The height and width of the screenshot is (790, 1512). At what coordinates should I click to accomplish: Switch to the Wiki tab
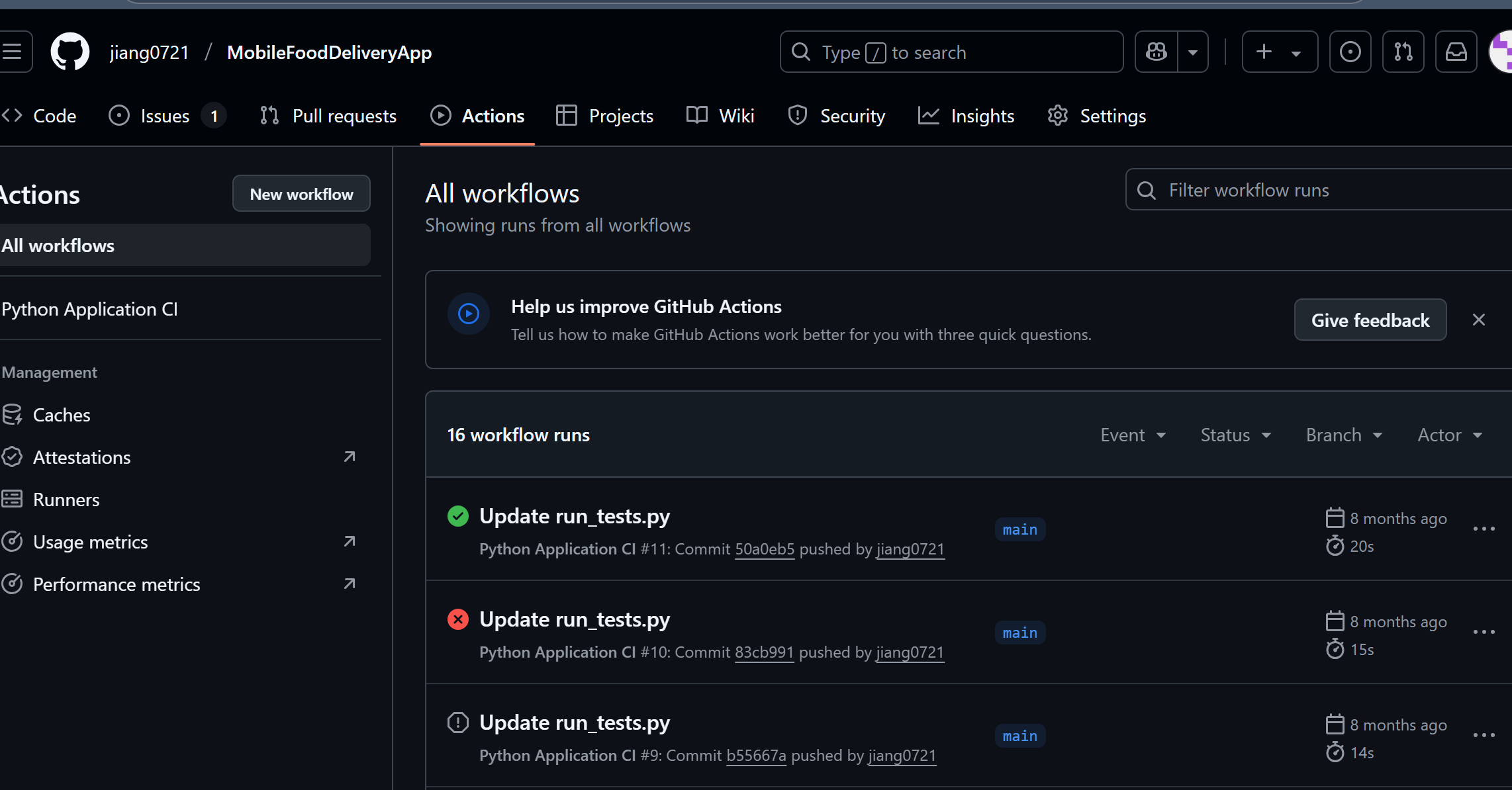click(720, 116)
